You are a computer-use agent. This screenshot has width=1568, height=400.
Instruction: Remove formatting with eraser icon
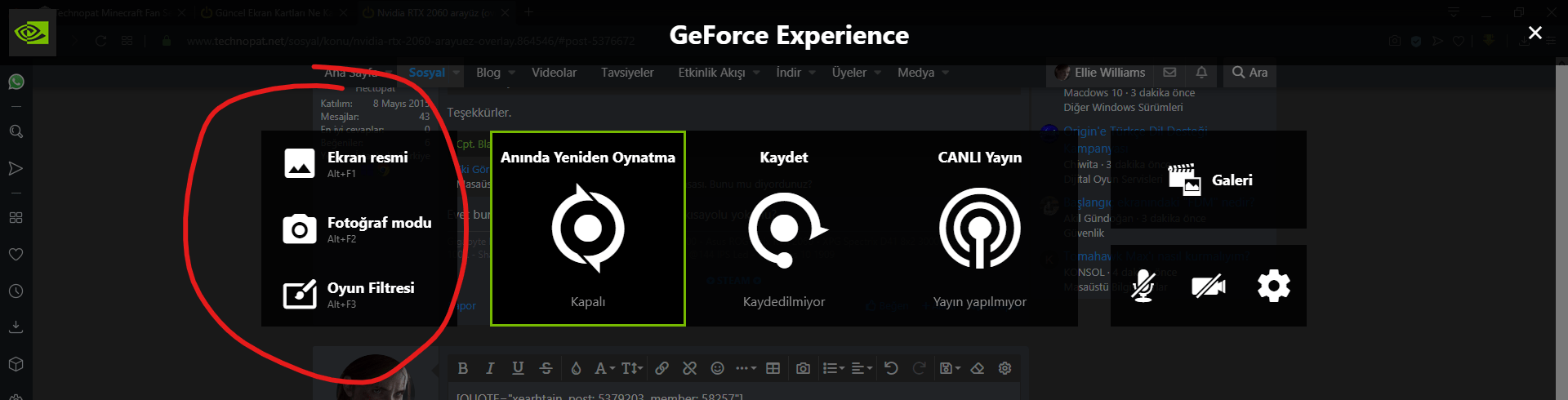click(x=978, y=368)
